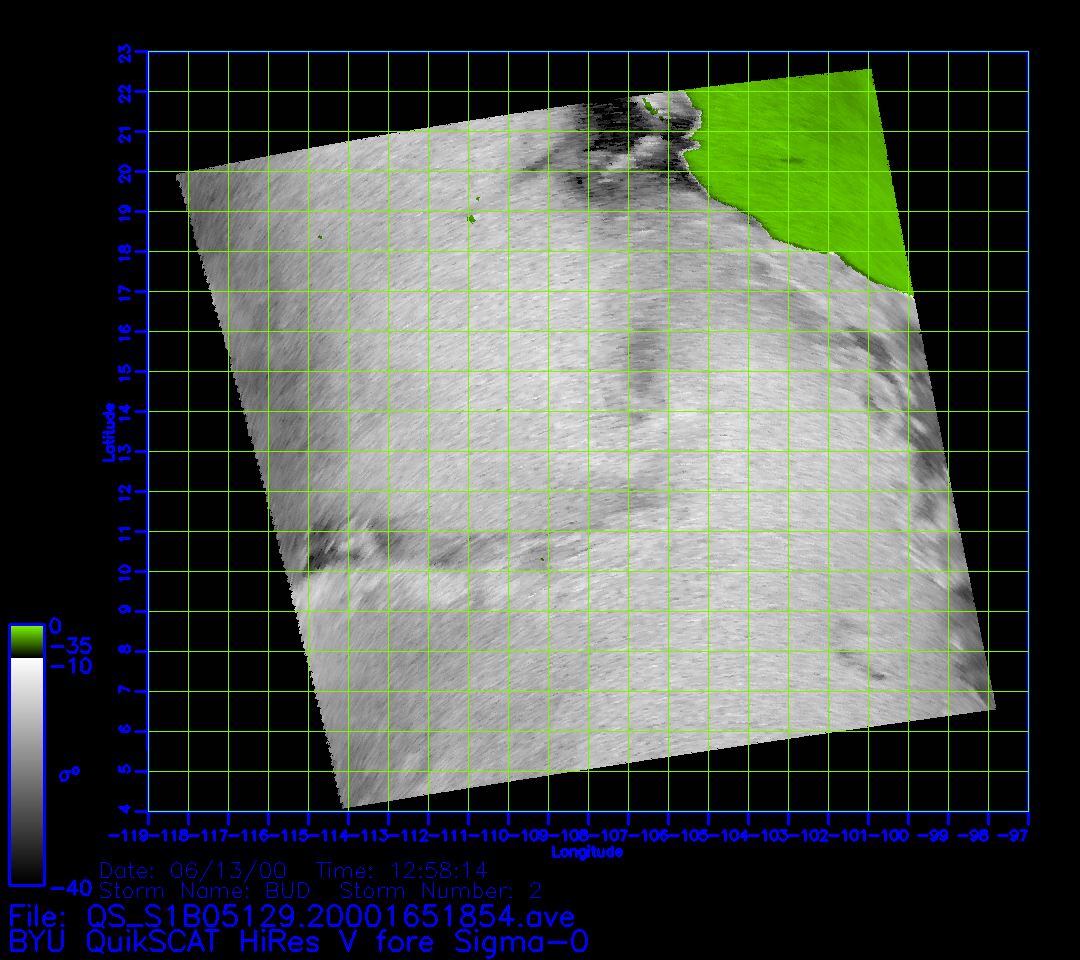Click the -40 label below the color bar
Image resolution: width=1080 pixels, height=960 pixels.
[x=70, y=887]
